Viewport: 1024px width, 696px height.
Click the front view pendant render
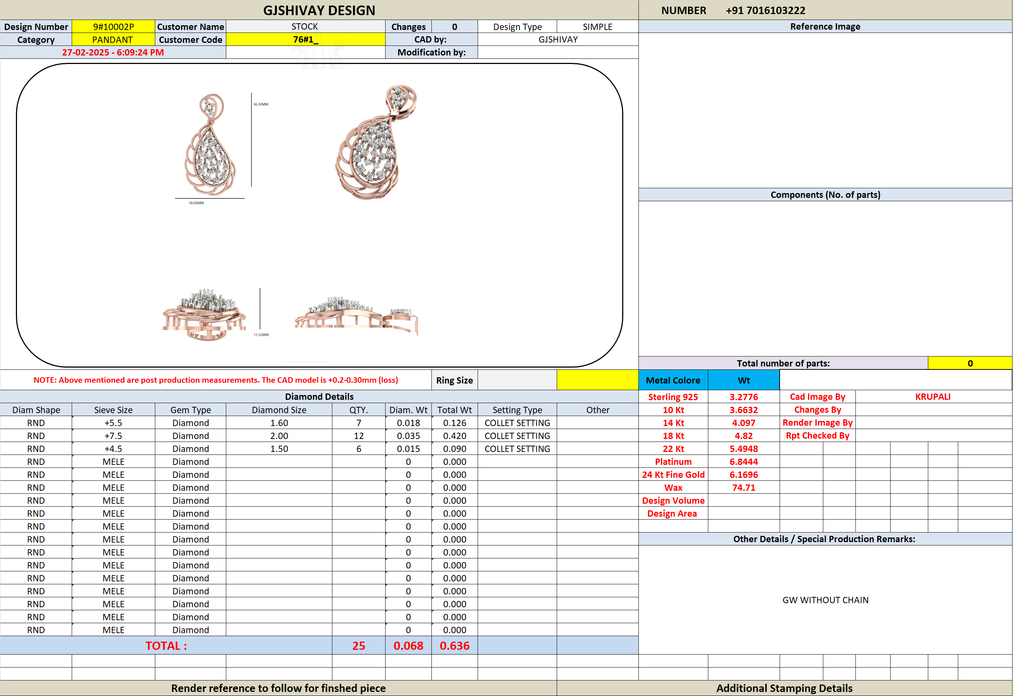tap(209, 146)
